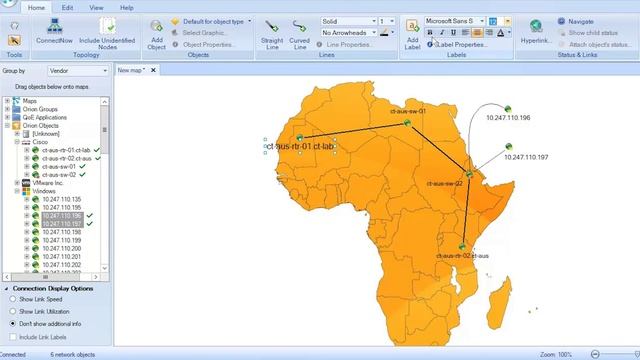
Task: Select Don't show additional info option
Action: pyautogui.click(x=13, y=324)
